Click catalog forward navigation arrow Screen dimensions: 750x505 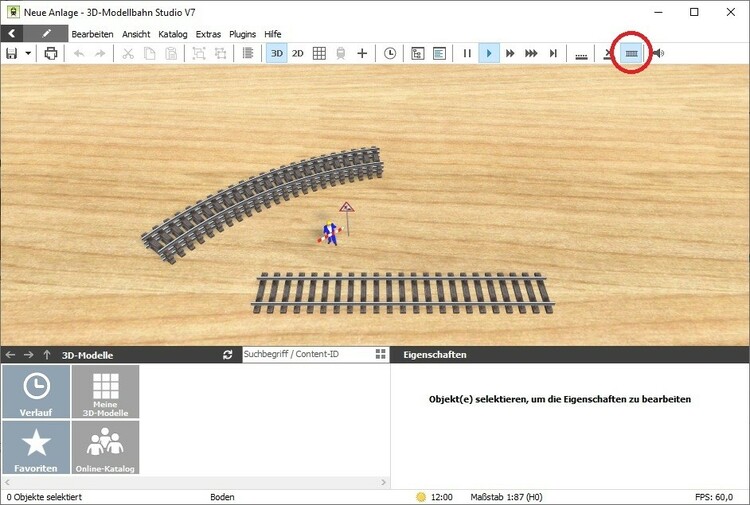coord(29,355)
